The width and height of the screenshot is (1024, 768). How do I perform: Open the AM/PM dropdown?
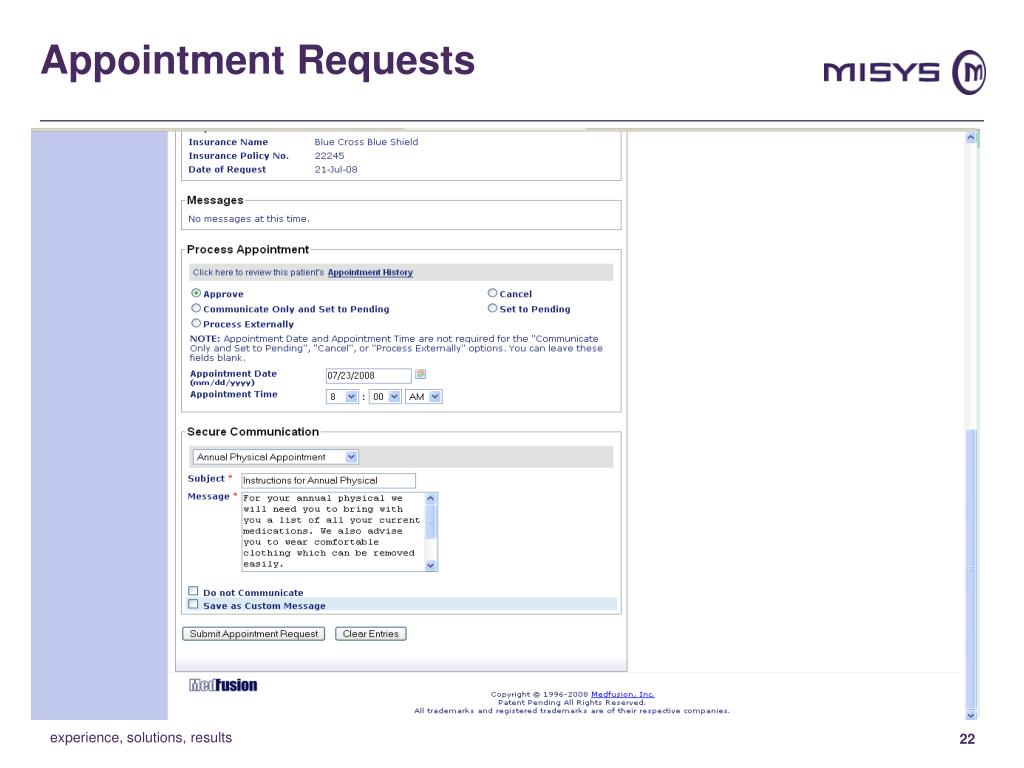pyautogui.click(x=424, y=396)
